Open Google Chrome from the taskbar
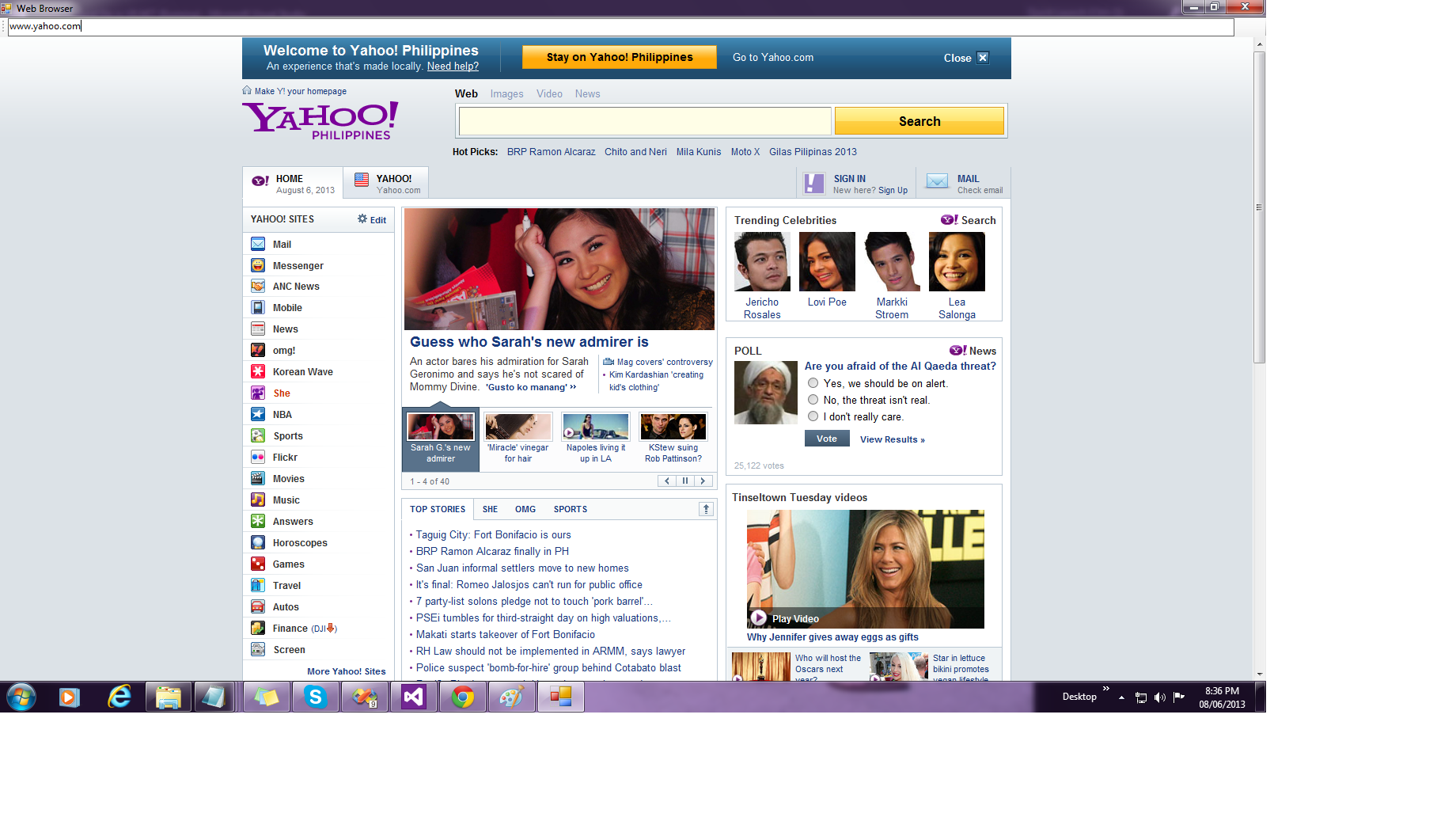This screenshot has width=1456, height=817. pos(463,697)
